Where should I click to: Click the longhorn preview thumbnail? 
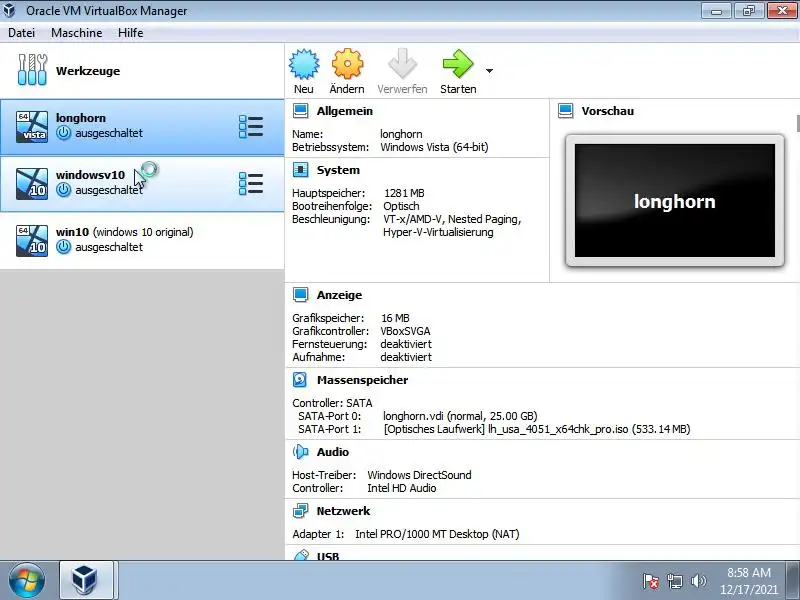[x=674, y=201]
